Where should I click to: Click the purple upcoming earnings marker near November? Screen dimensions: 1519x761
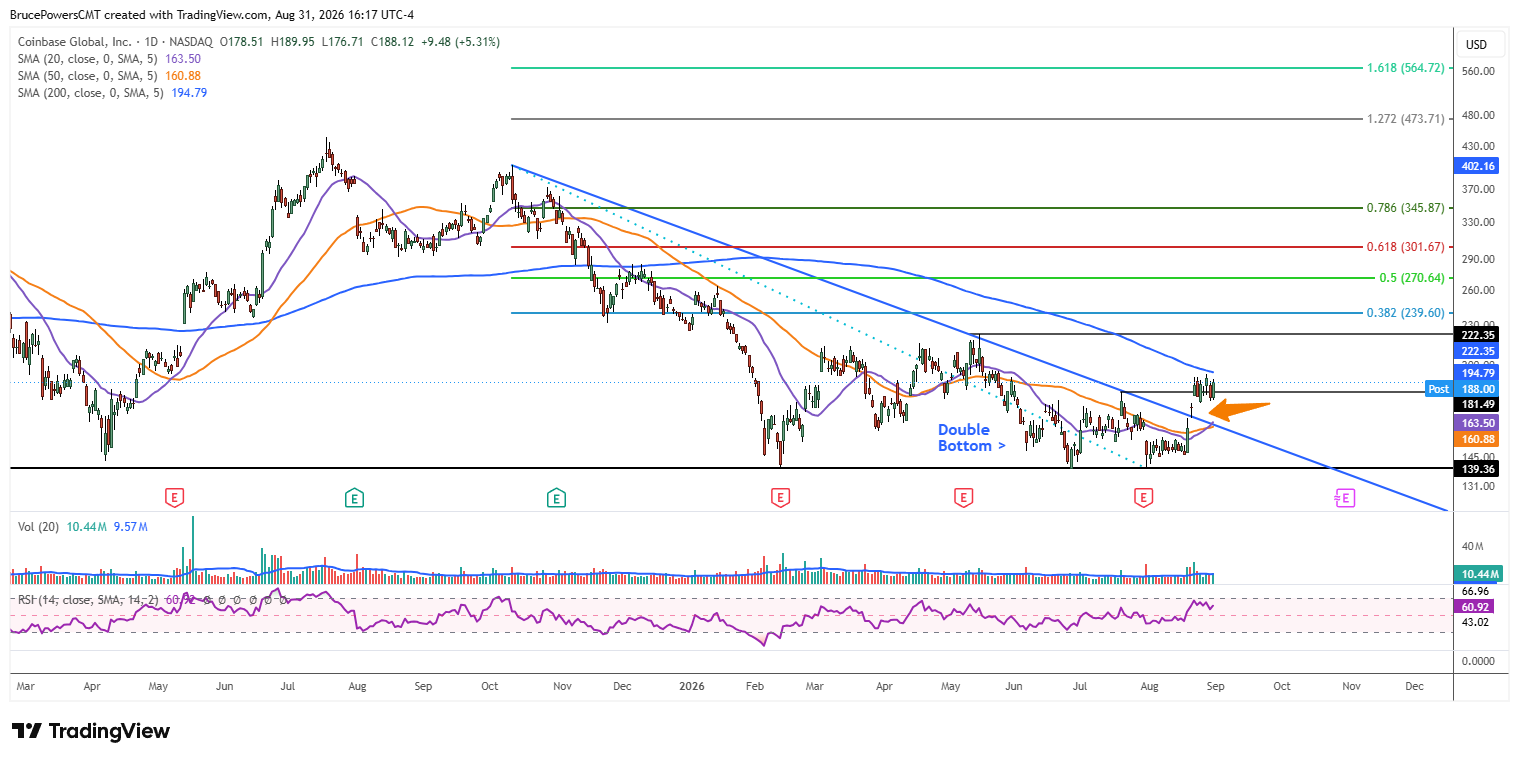pos(1345,497)
